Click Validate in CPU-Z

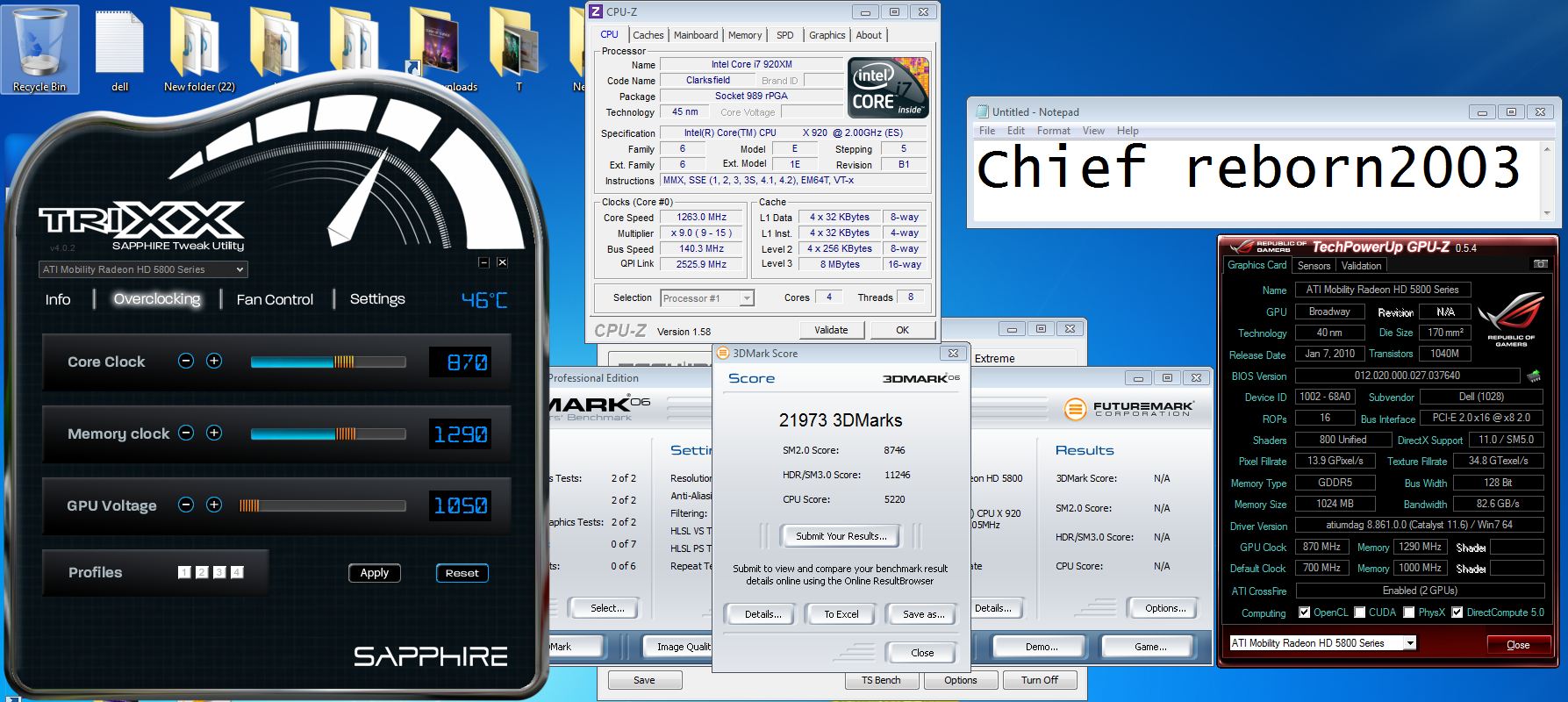click(x=831, y=330)
